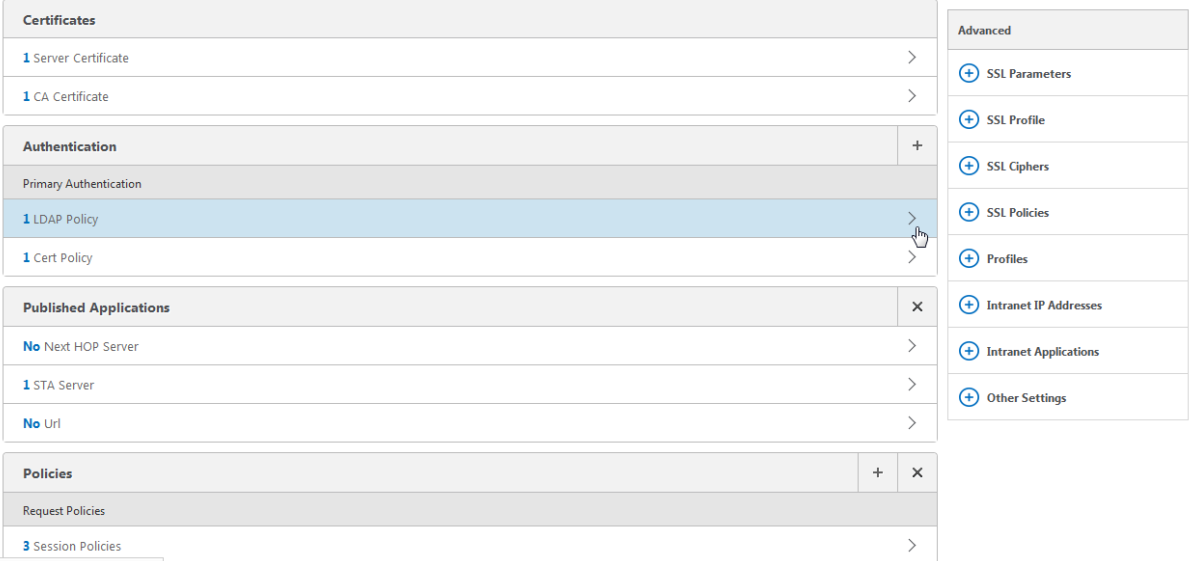
Task: Click the plus button in Policies header
Action: (x=877, y=473)
